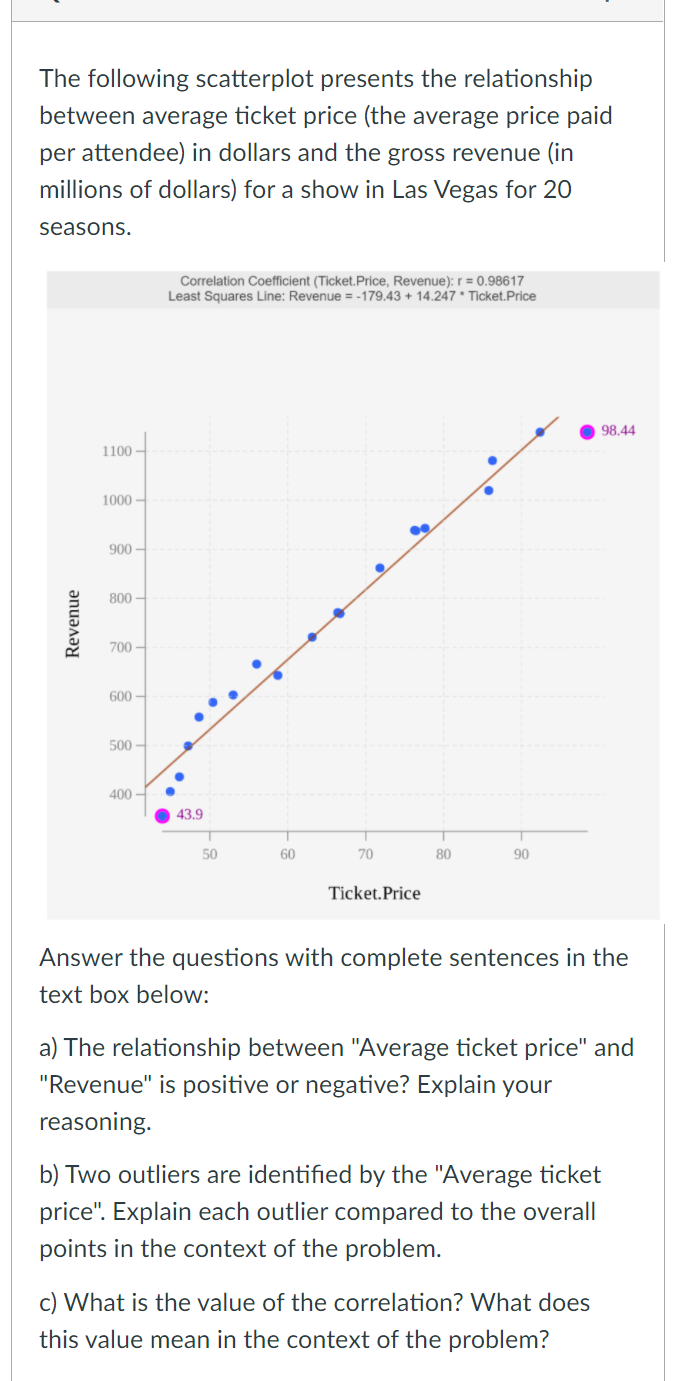Click the blue data point just above the 1000 gridline
Image resolution: width=676 pixels, height=1381 pixels.
coord(489,490)
